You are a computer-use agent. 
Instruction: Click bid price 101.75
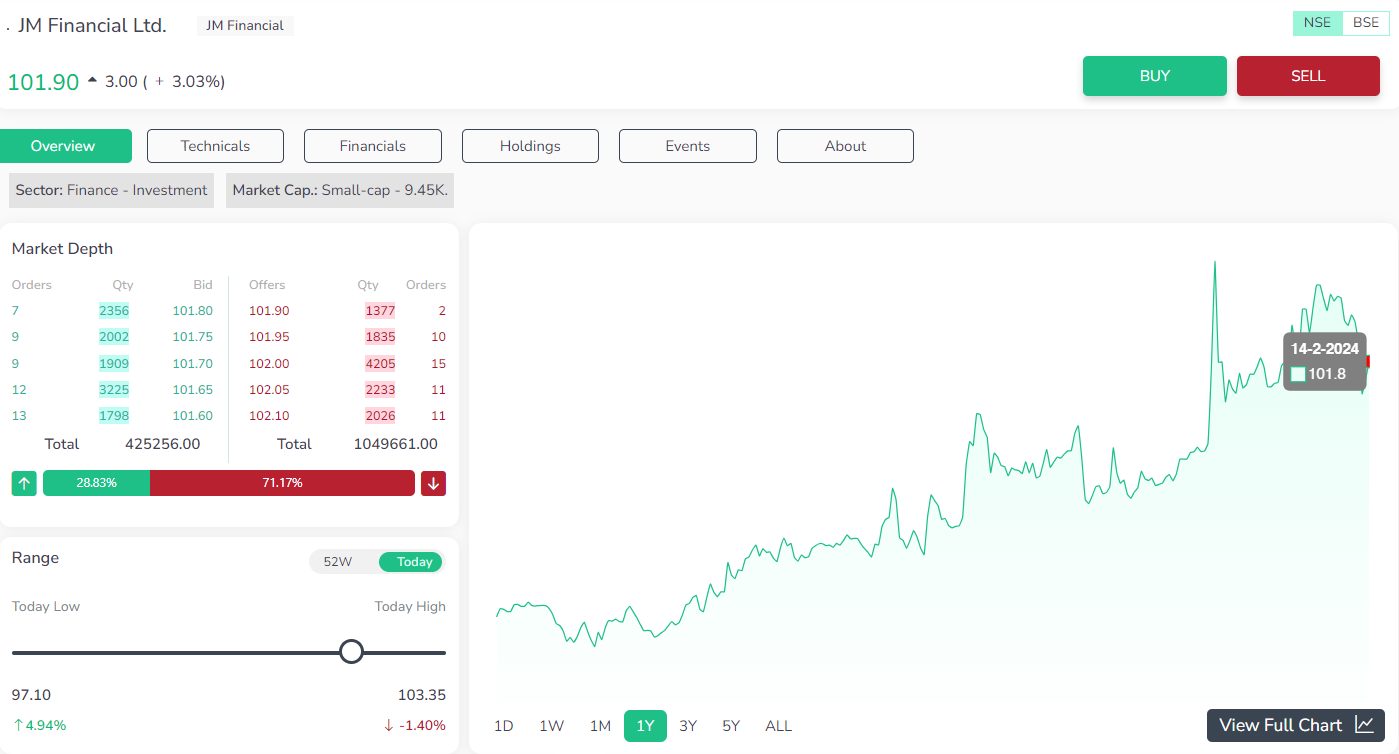click(192, 337)
